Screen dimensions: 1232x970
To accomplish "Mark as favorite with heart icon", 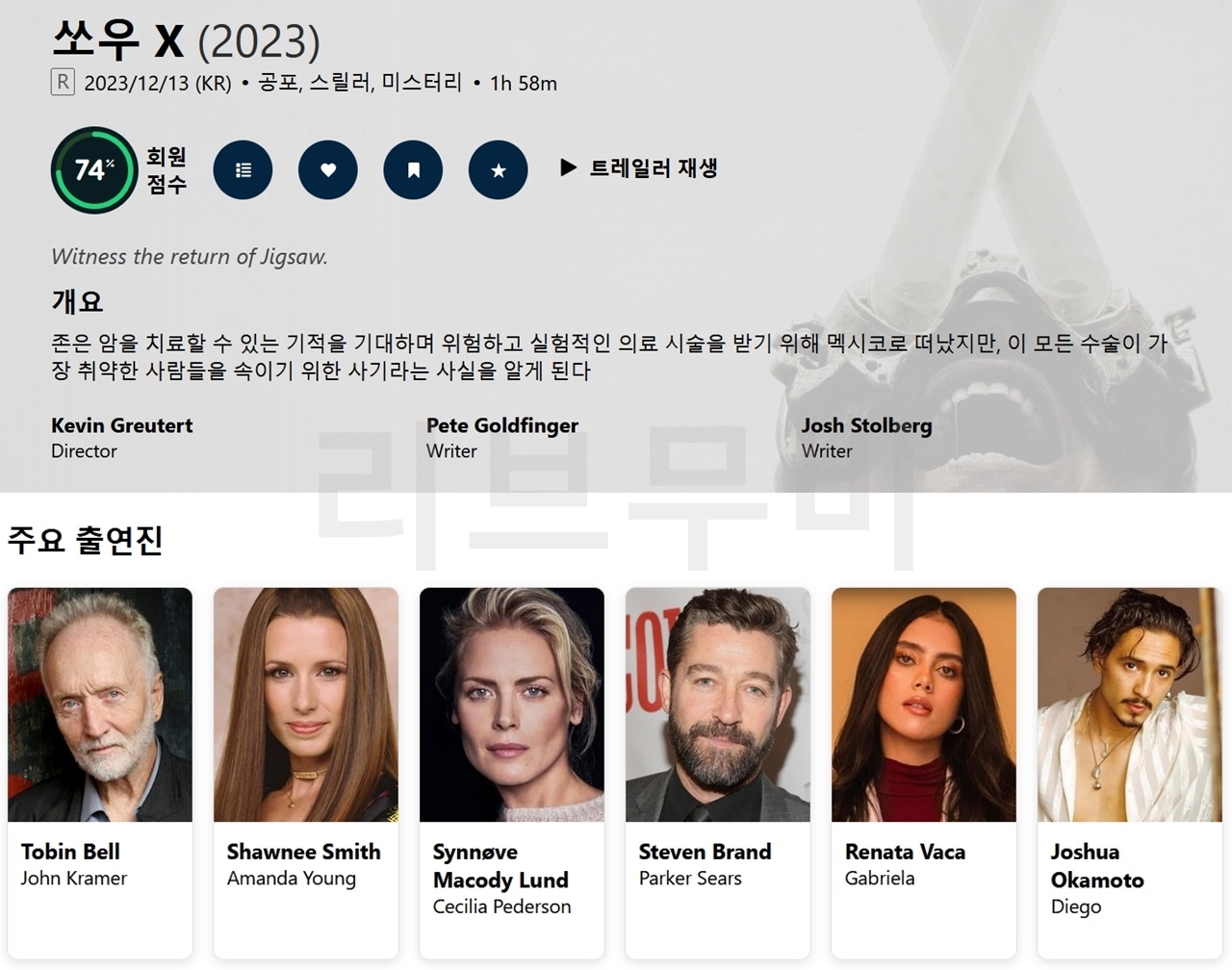I will tap(328, 170).
